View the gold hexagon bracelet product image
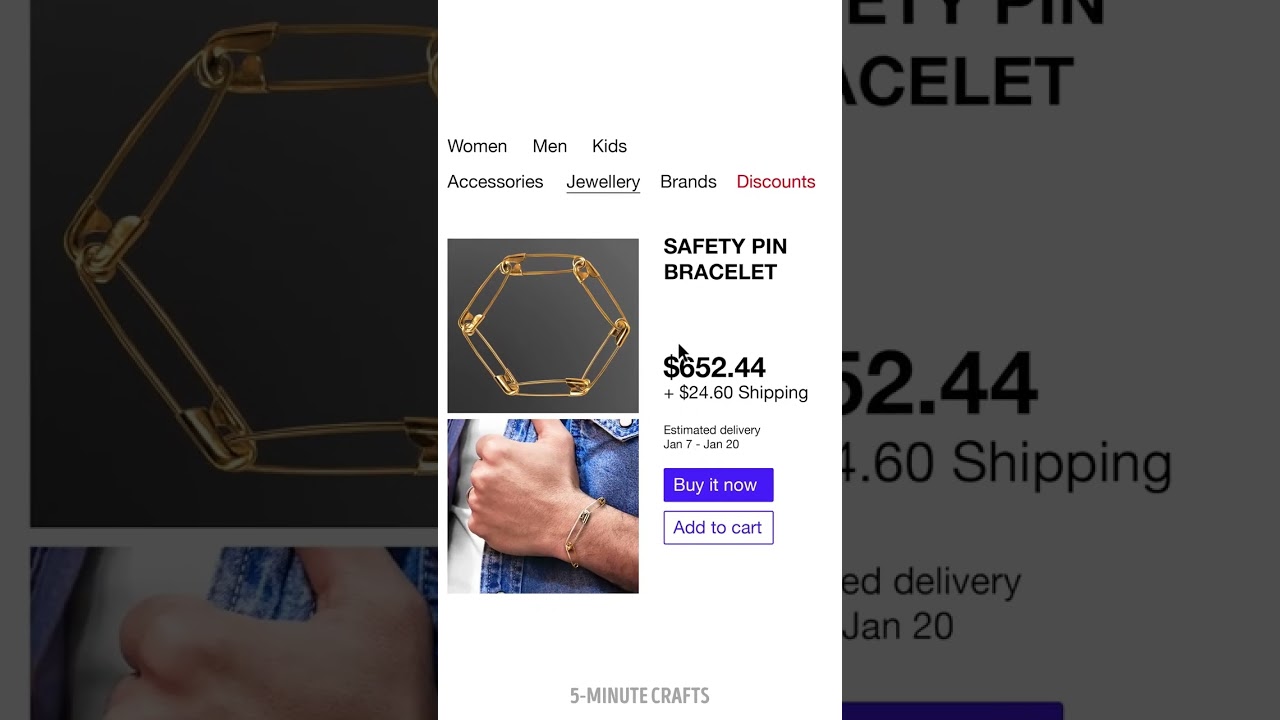Viewport: 1280px width, 720px height. coord(543,326)
